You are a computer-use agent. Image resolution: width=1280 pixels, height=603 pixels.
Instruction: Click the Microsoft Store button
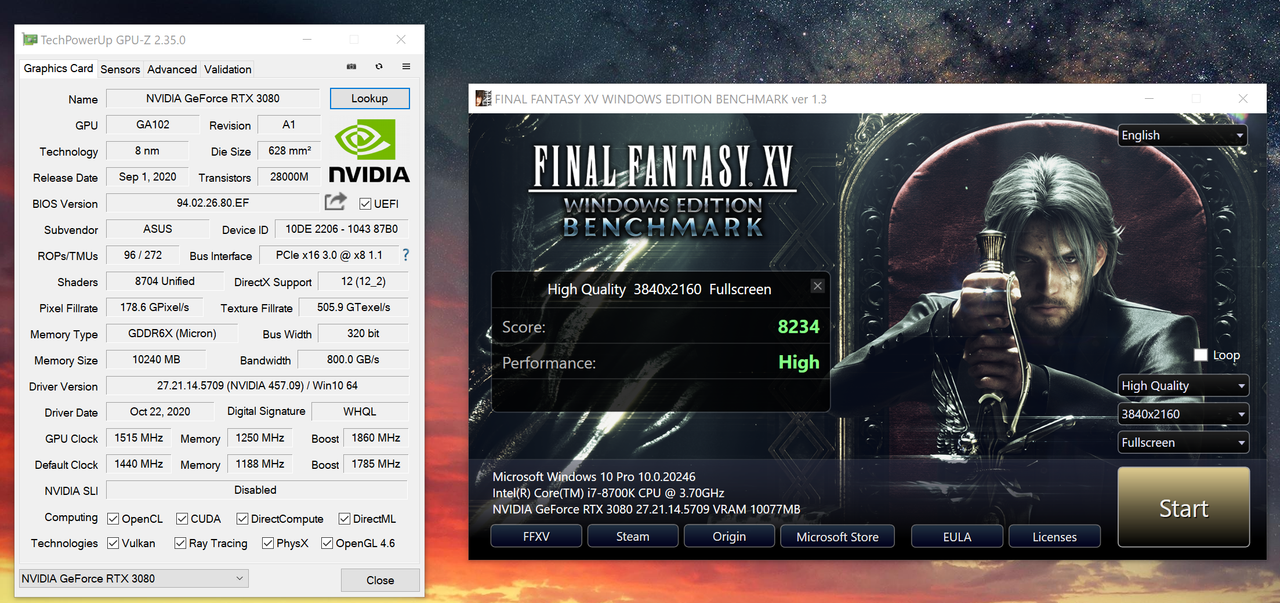837,536
